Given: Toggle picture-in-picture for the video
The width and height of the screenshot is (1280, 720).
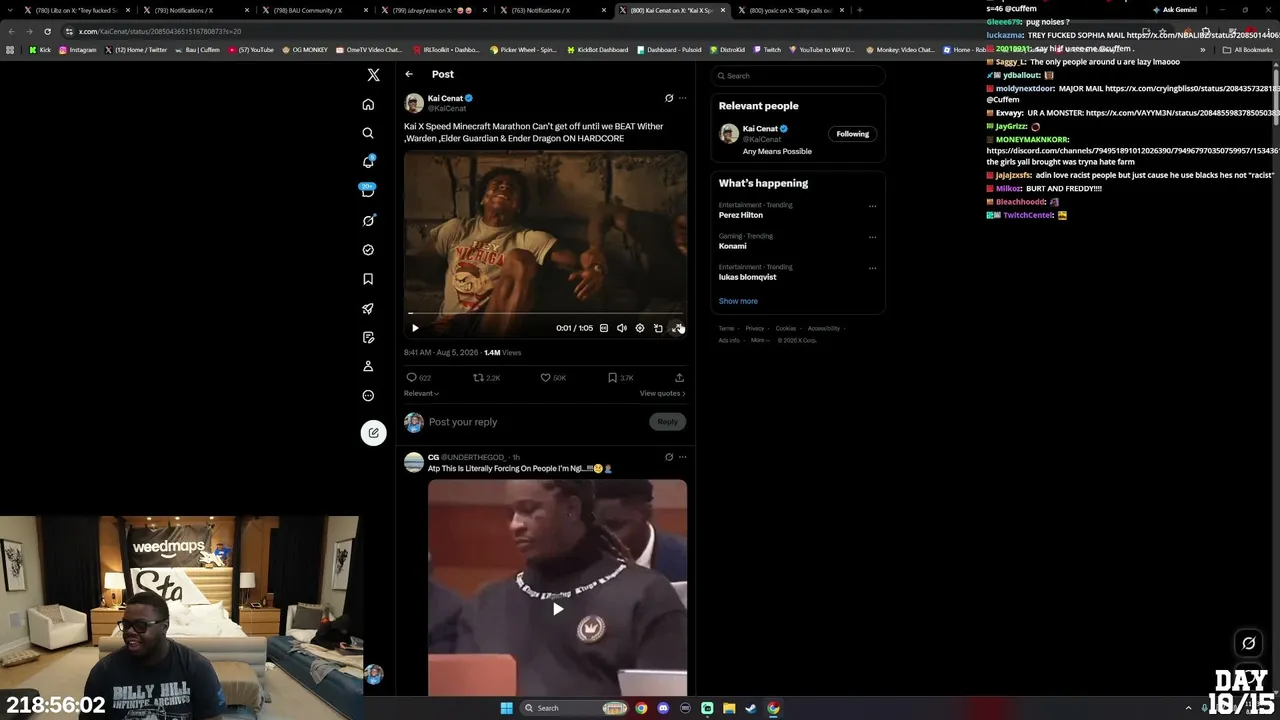Looking at the screenshot, I should 658,328.
